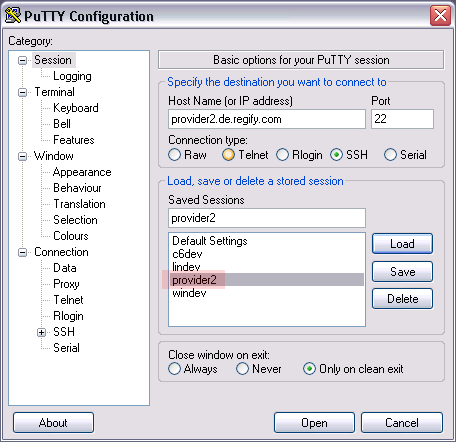Viewport: 456px width, 442px height.
Task: Select Serial connection type
Action: point(390,155)
